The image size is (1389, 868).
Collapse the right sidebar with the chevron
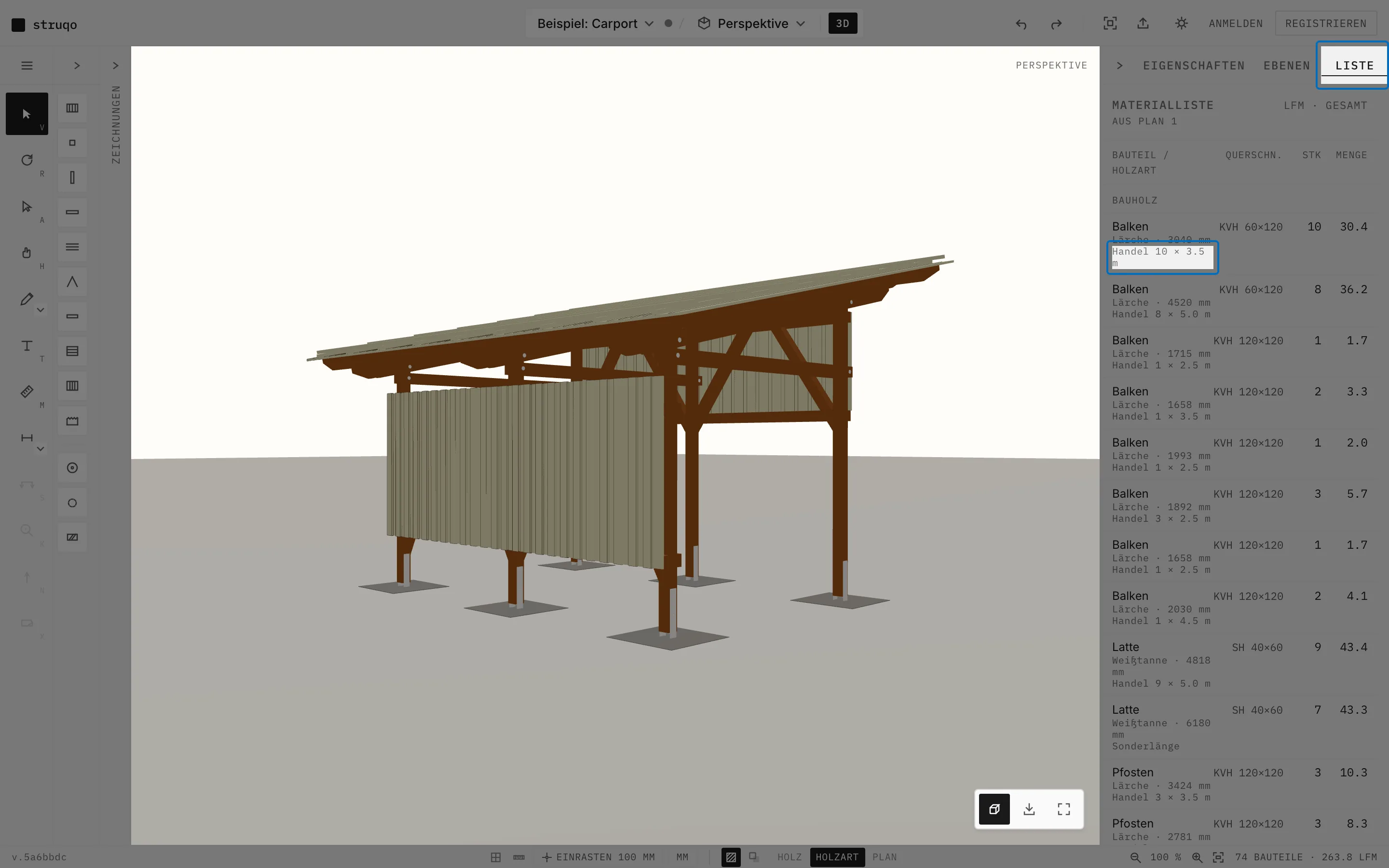[x=1119, y=66]
